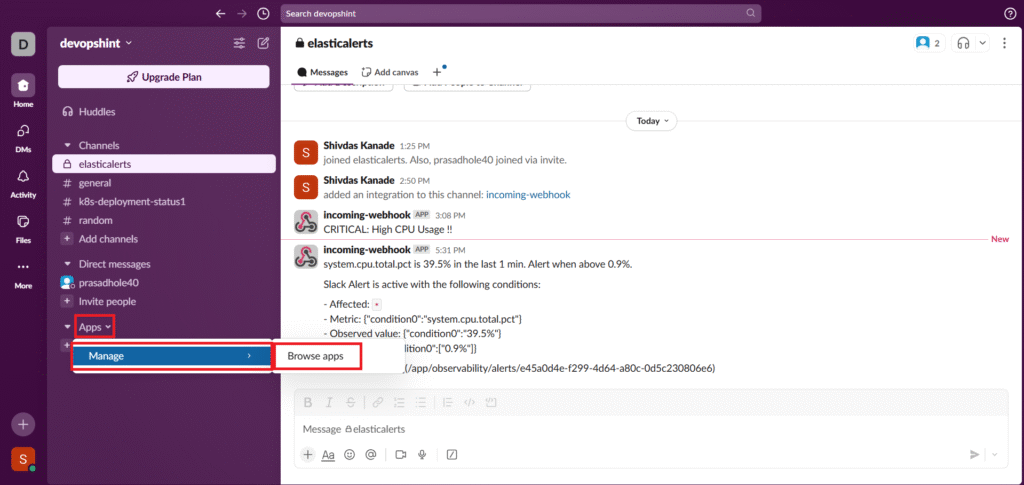The image size is (1024, 485).
Task: Follow the incoming-webhook integration link
Action: (x=528, y=194)
